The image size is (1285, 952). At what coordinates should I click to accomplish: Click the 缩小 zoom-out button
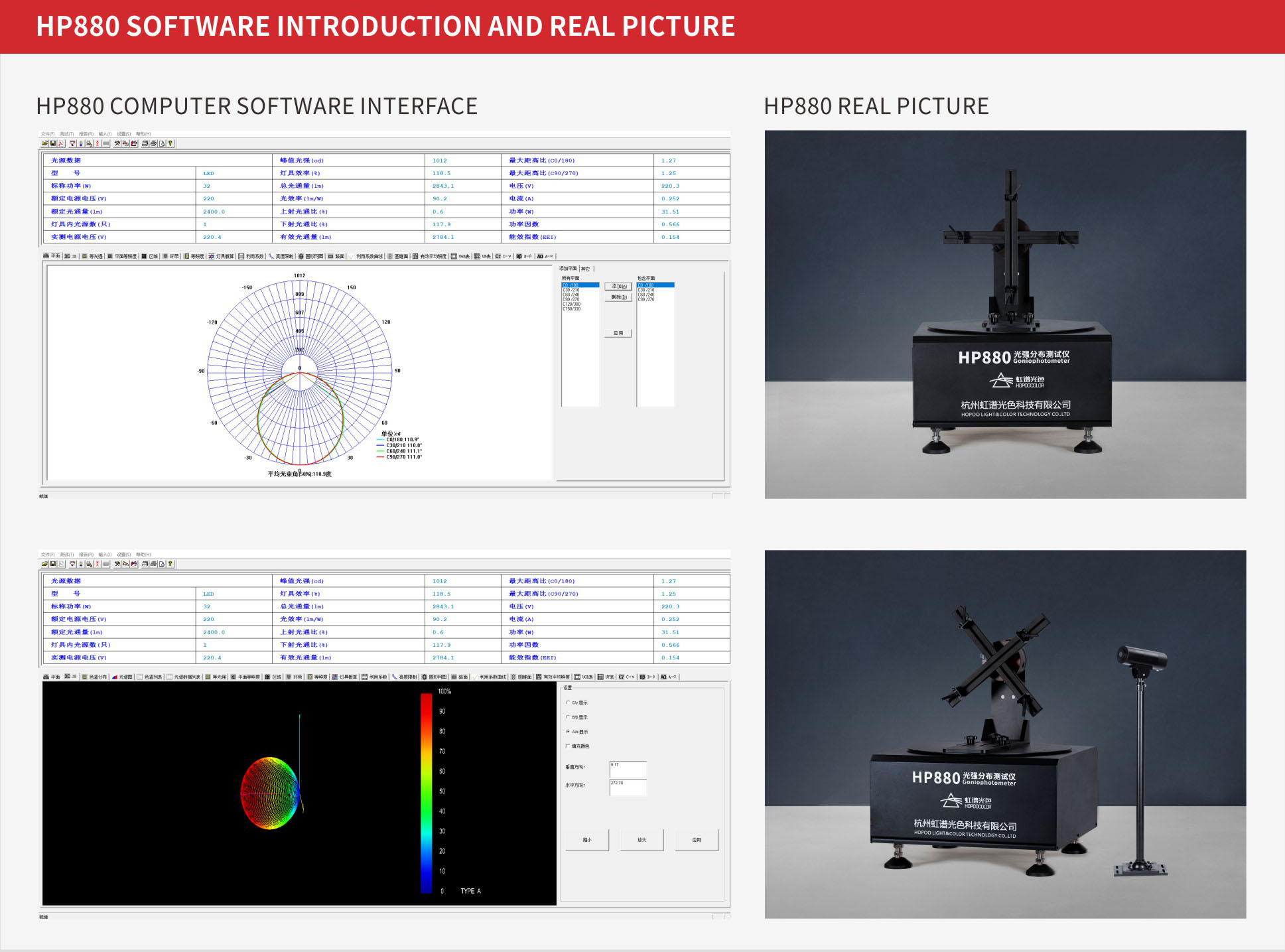coord(587,840)
